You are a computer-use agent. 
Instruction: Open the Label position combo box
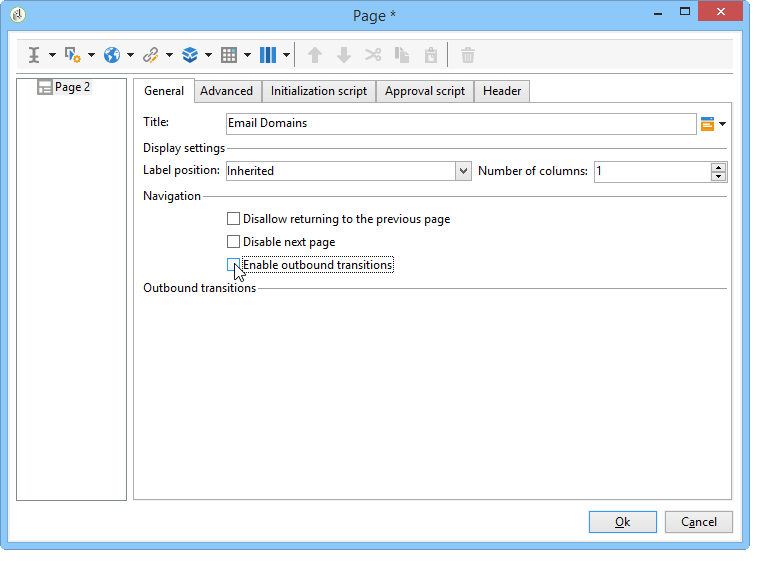coord(349,171)
